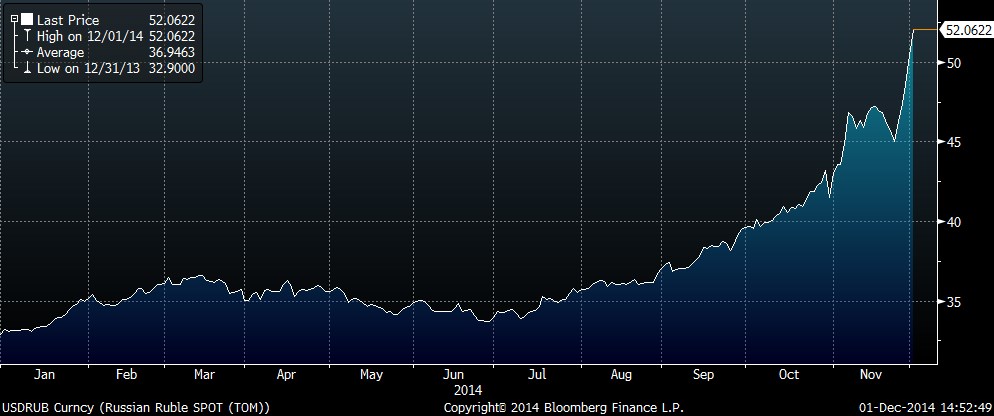994x416 pixels.
Task: Click the 52.0622 last price axis flag
Action: click(x=966, y=31)
